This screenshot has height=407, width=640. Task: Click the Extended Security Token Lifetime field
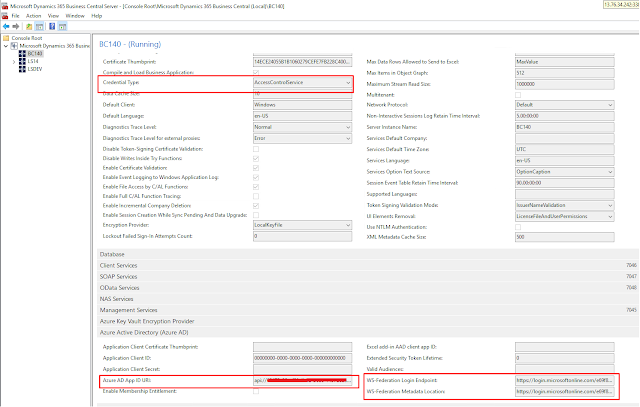(564, 358)
